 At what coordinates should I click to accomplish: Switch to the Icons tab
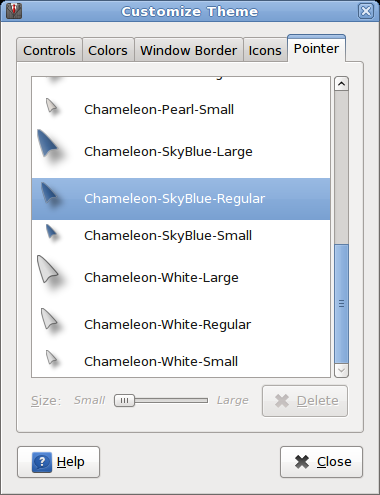[x=265, y=50]
